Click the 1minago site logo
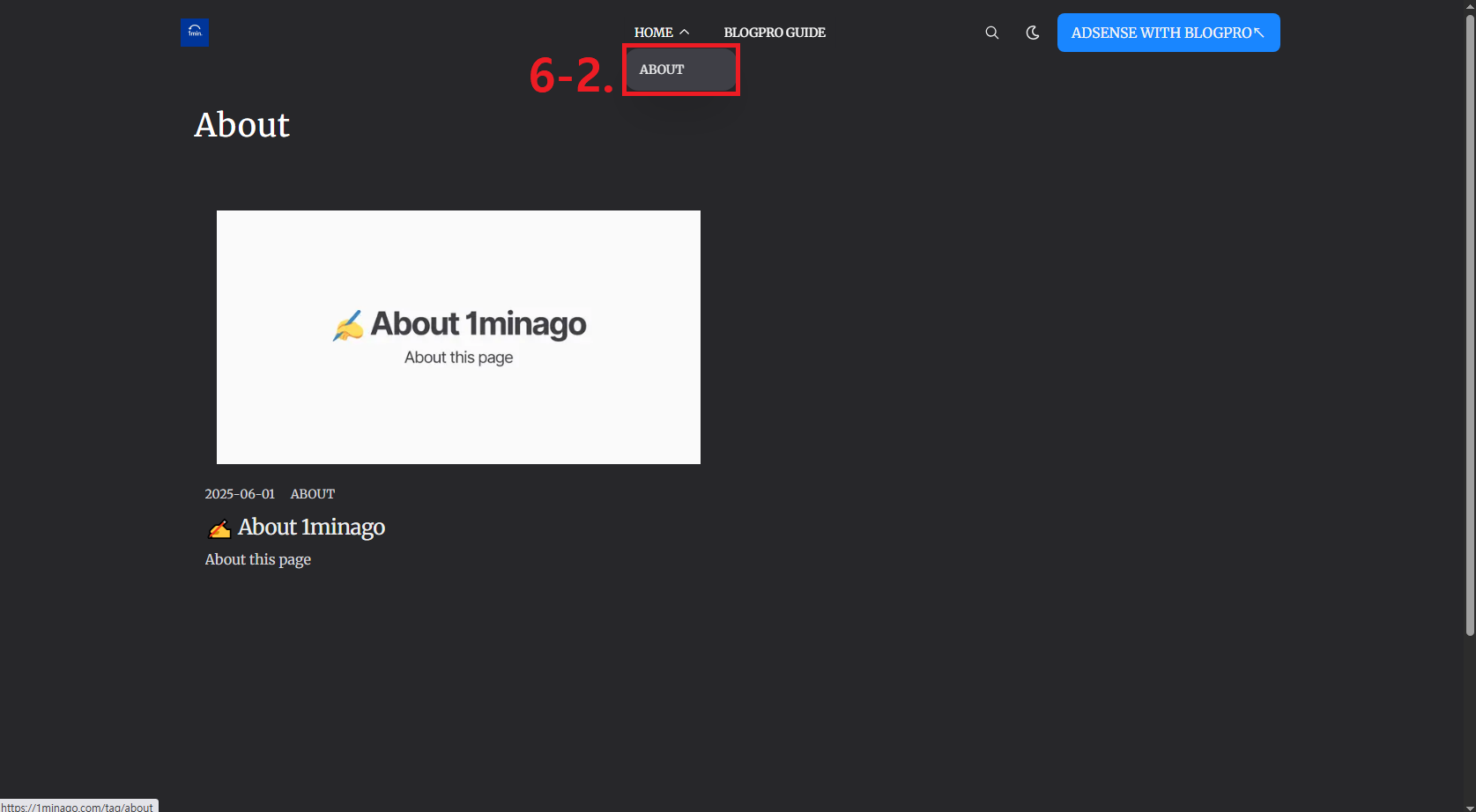1476x812 pixels. (x=195, y=33)
